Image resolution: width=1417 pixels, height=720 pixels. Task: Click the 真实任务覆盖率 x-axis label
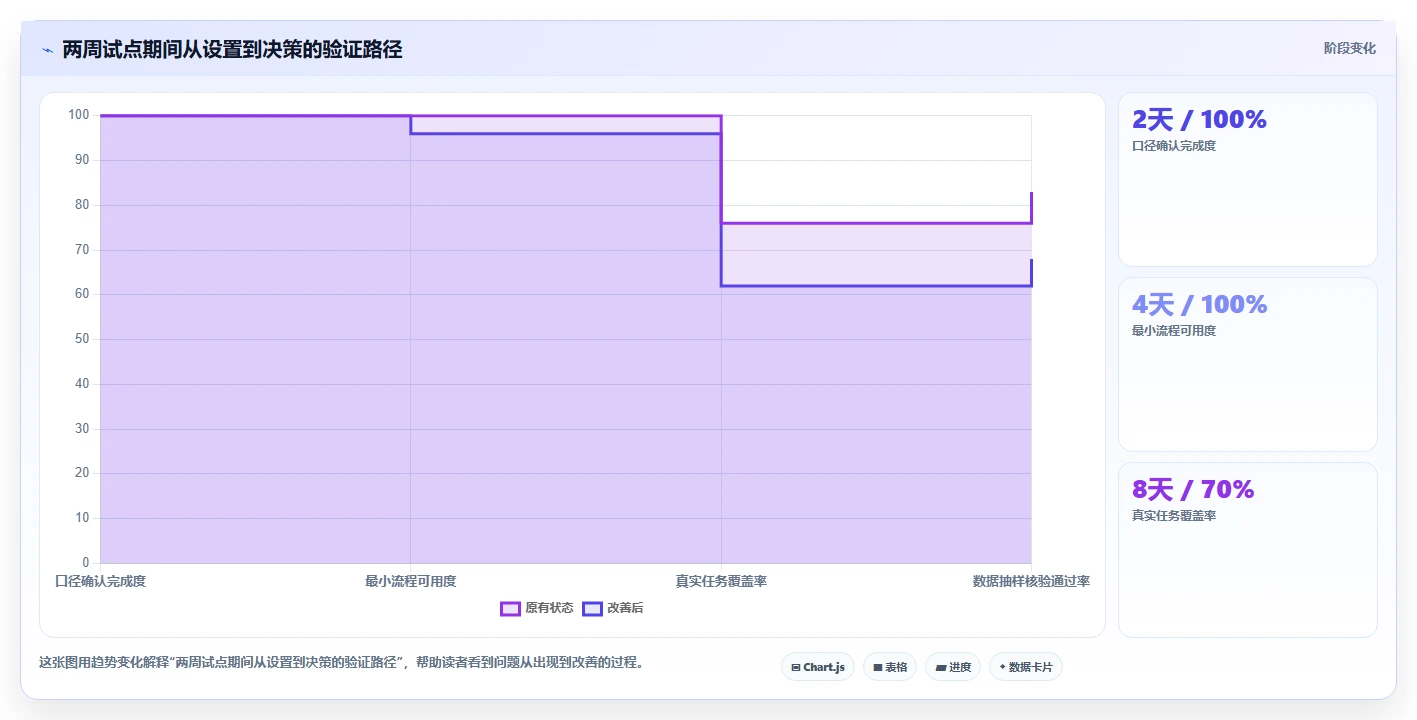coord(721,581)
